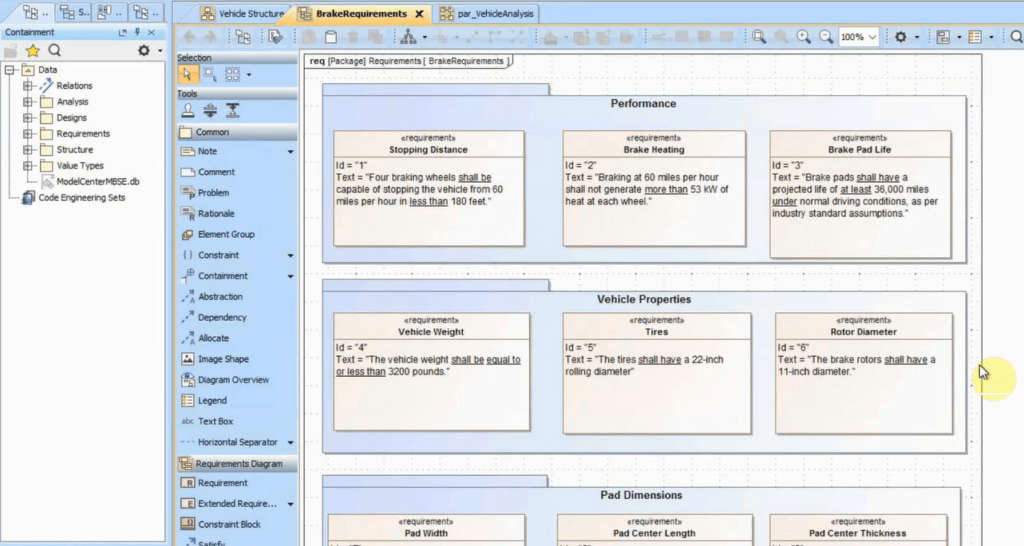
Task: Expand the Relations tree node
Action: [x=27, y=86]
